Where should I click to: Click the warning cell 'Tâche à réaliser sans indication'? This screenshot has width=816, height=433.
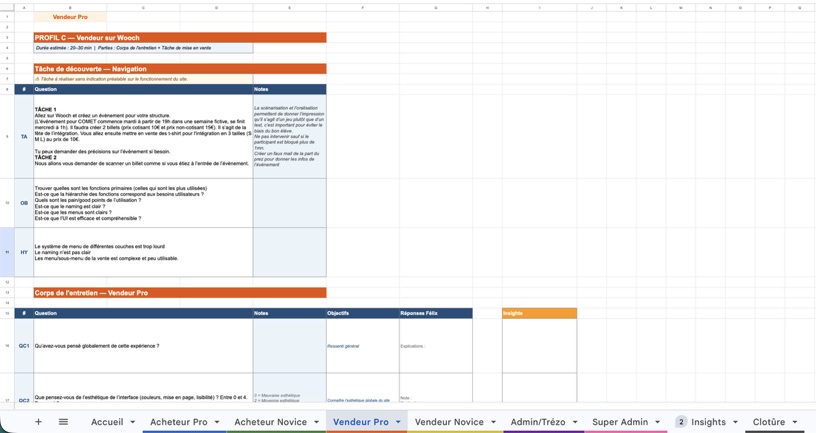[x=143, y=79]
